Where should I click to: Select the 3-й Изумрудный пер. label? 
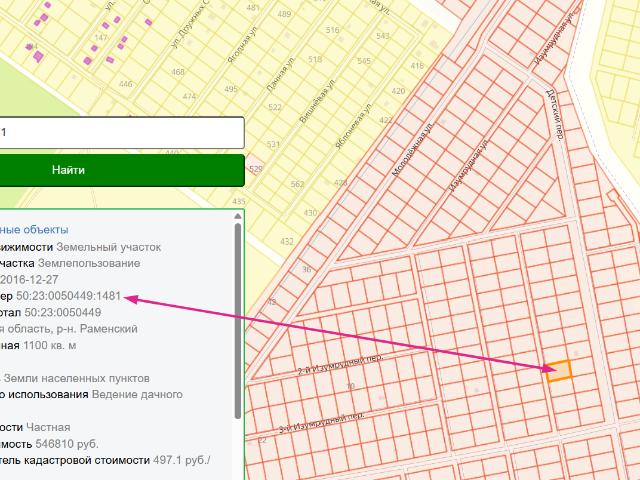(322, 421)
